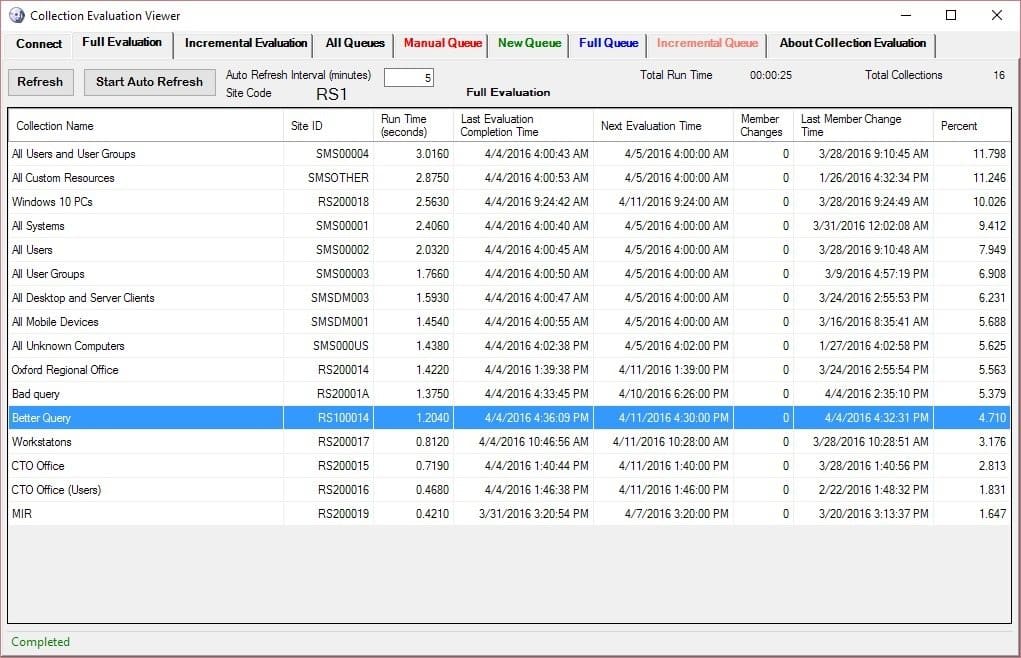The height and width of the screenshot is (658, 1021).
Task: Open the Manual Queue tab
Action: tap(442, 43)
